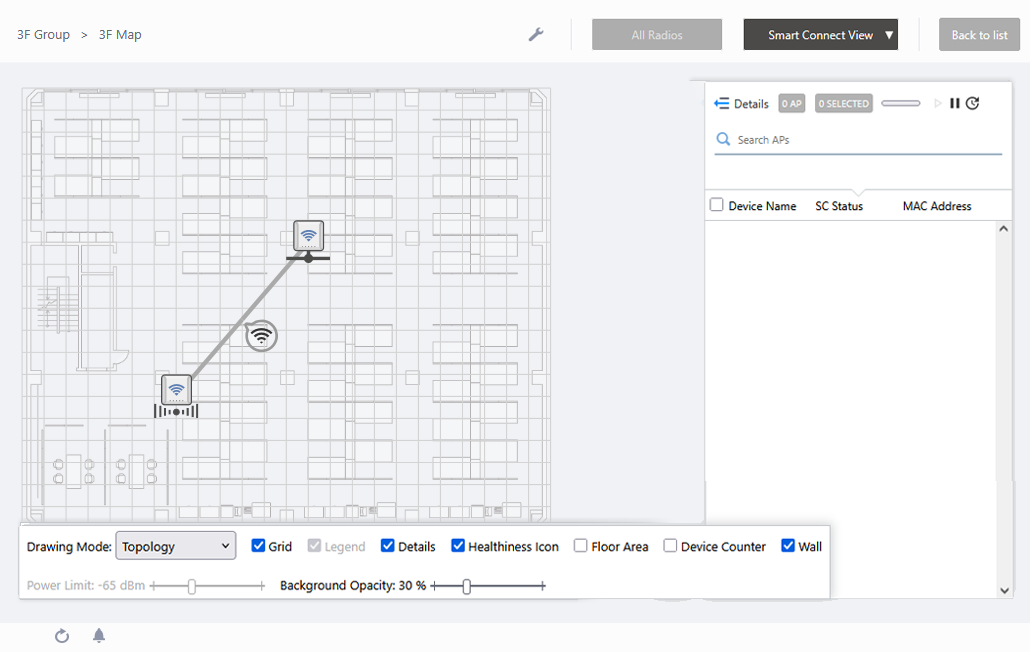Uncheck the Grid checkbox

click(x=258, y=546)
